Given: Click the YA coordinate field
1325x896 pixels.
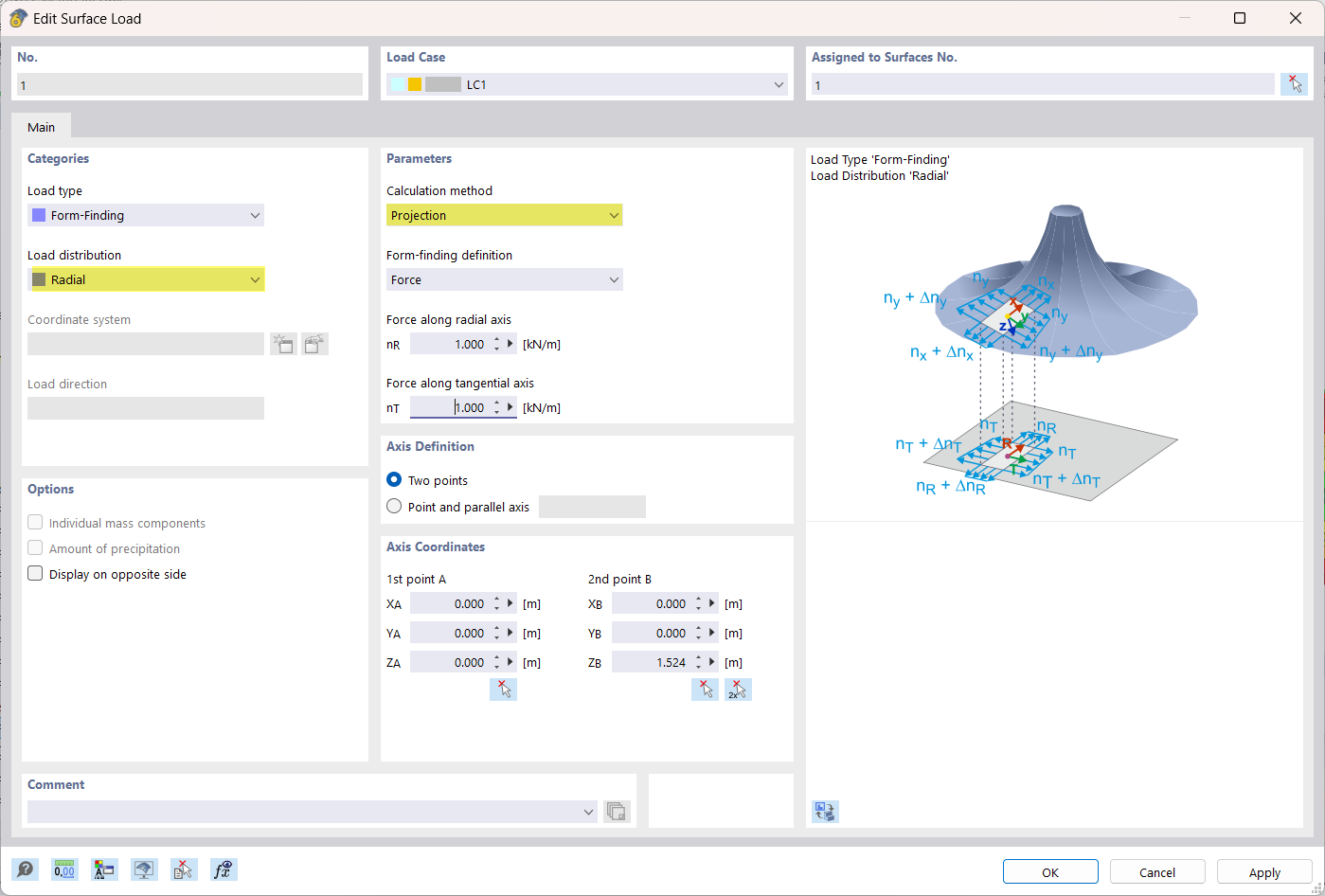Looking at the screenshot, I should [450, 633].
